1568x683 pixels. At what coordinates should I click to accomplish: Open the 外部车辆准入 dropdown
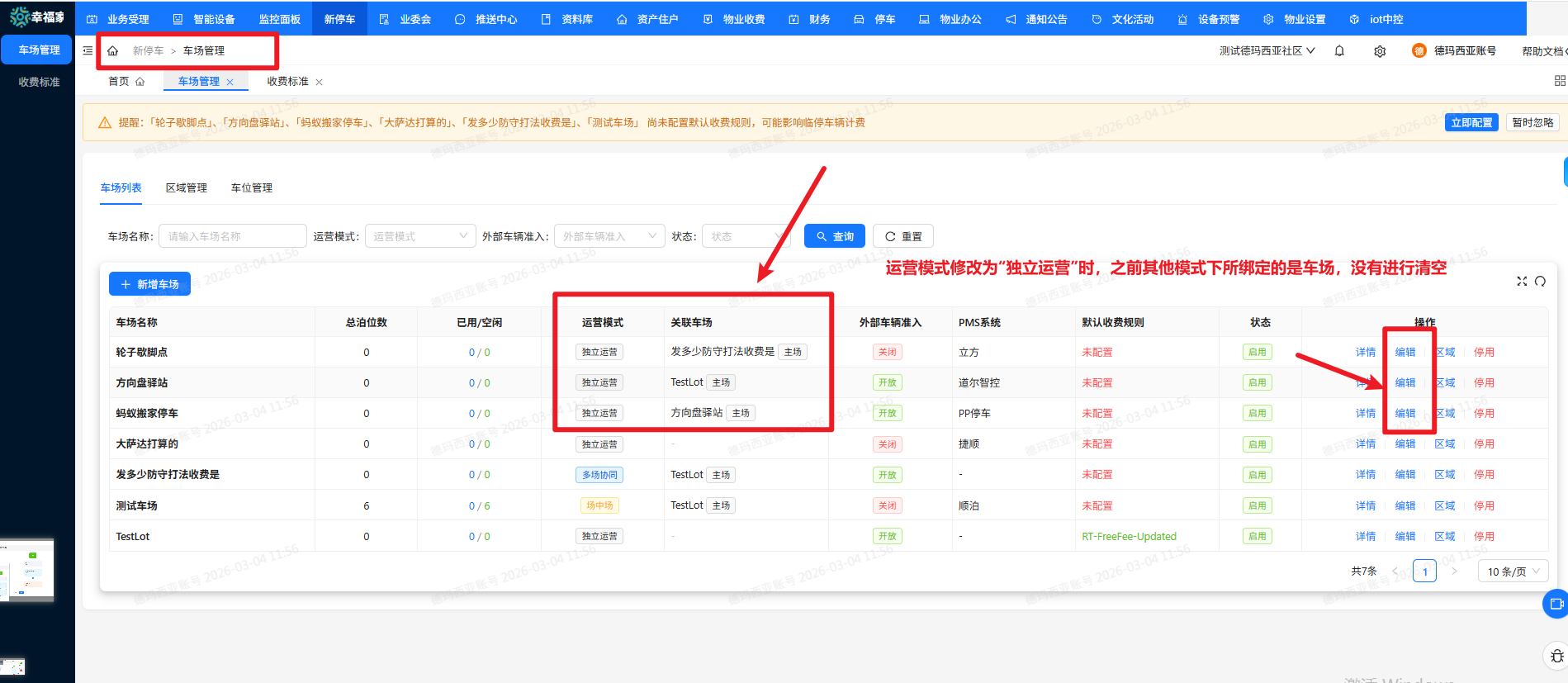[609, 236]
